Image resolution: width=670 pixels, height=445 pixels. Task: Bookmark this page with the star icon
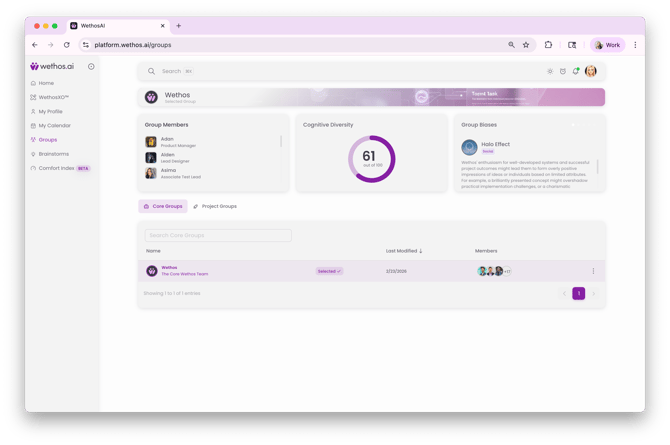click(x=526, y=45)
